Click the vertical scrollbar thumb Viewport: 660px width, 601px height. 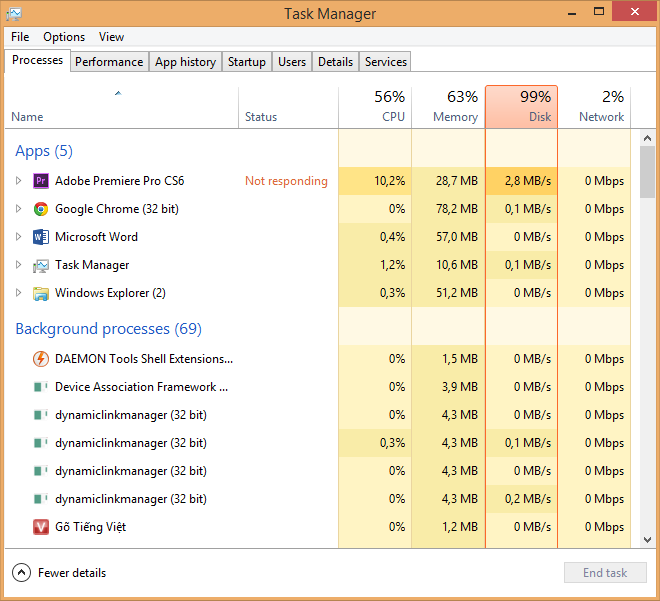[x=647, y=172]
